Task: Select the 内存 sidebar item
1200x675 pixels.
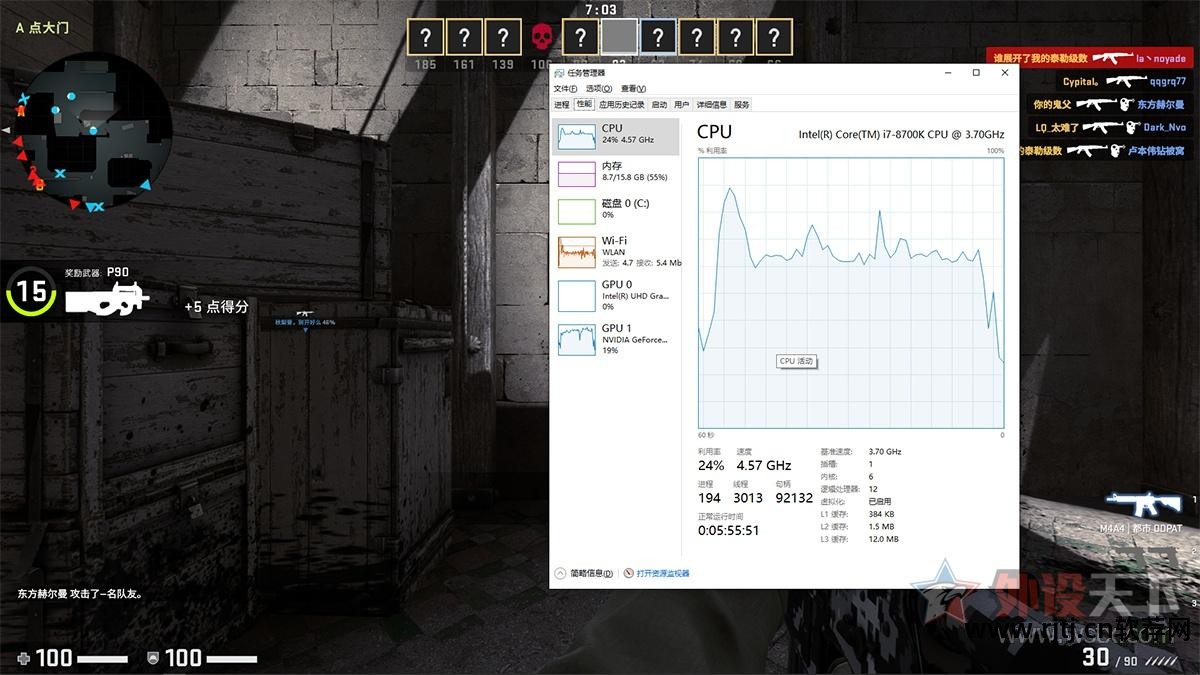Action: tap(616, 173)
